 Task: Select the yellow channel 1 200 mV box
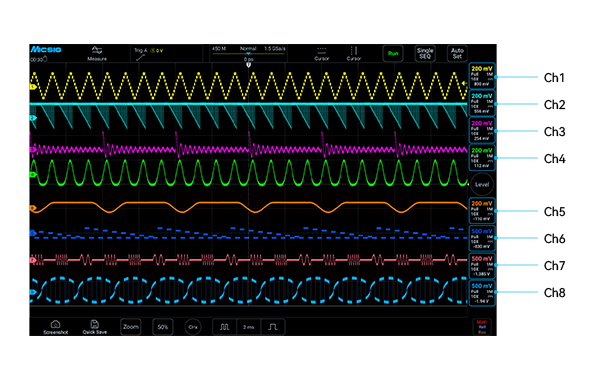[482, 76]
